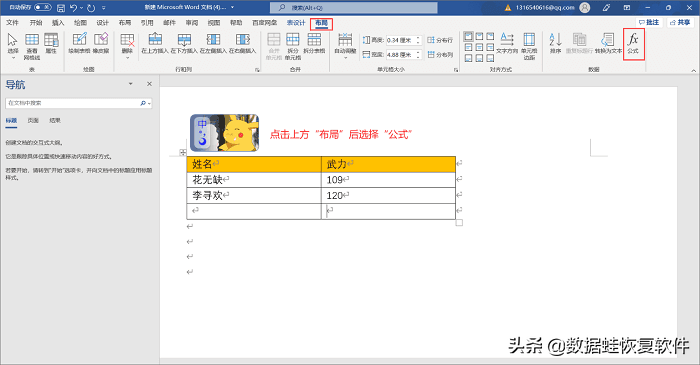This screenshot has height=365, width=700.
Task: Open the 开始 home tab
Action: pos(36,23)
